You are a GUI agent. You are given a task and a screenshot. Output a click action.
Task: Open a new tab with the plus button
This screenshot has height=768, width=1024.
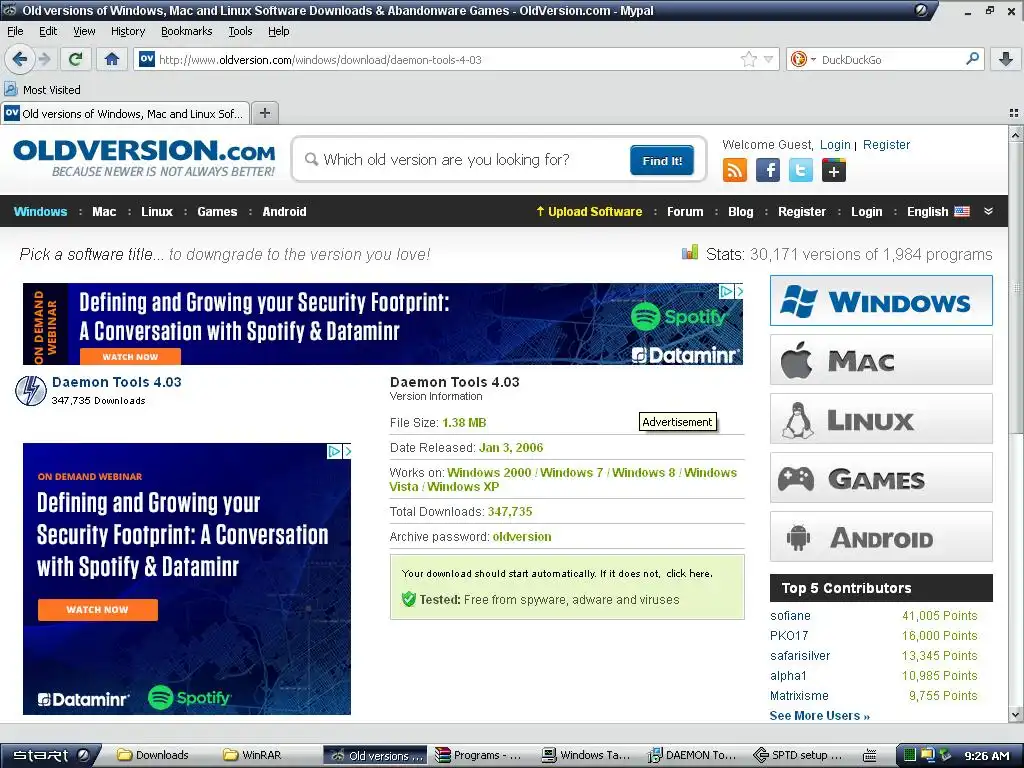pyautogui.click(x=264, y=113)
